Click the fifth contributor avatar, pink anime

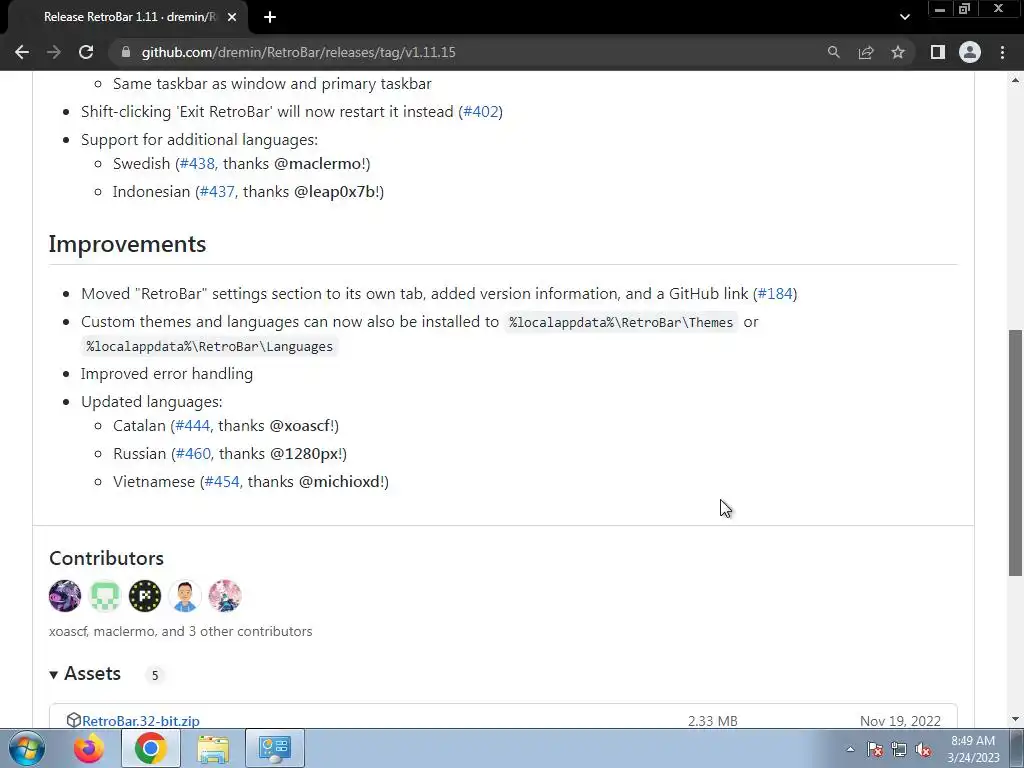pyautogui.click(x=225, y=596)
